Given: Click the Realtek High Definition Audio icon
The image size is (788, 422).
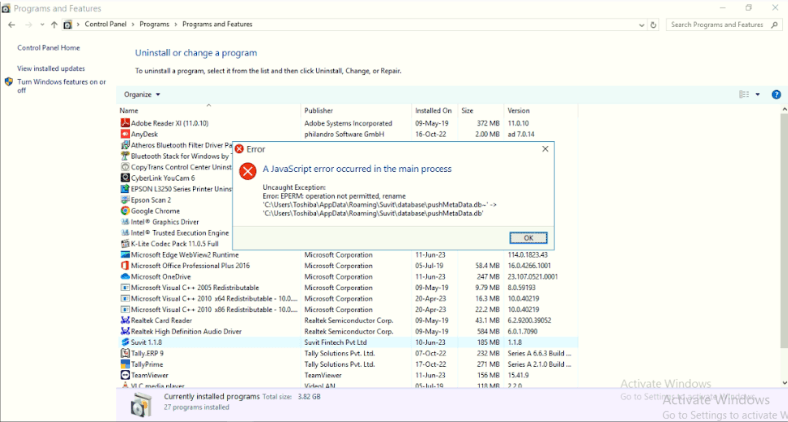Looking at the screenshot, I should [125, 332].
